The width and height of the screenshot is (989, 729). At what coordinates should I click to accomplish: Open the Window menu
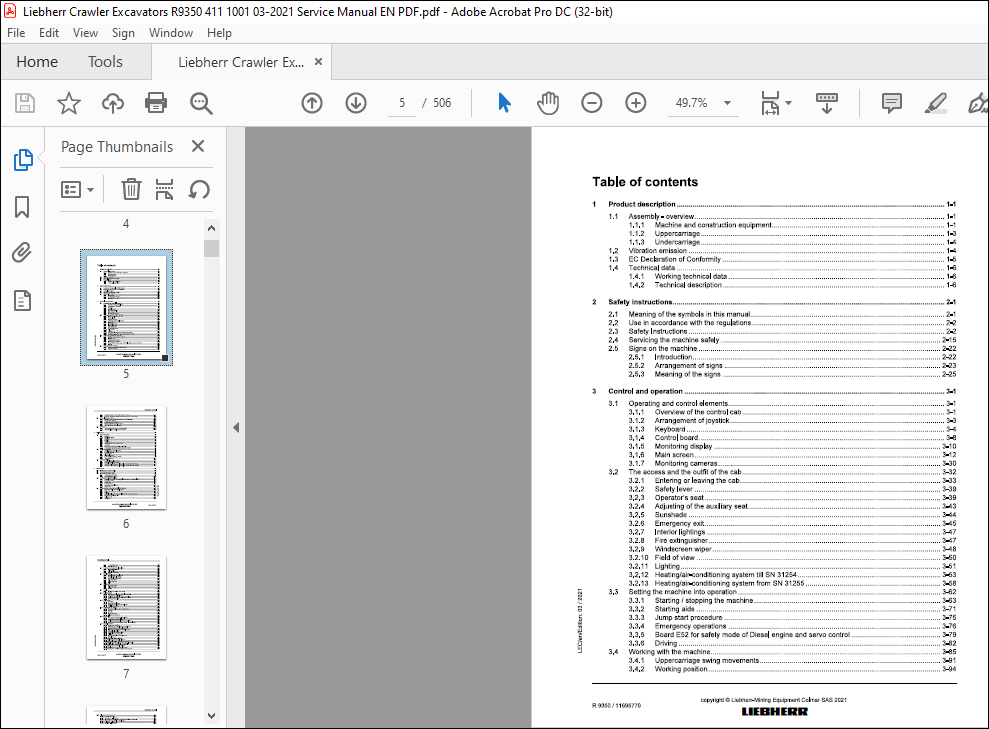tap(171, 33)
